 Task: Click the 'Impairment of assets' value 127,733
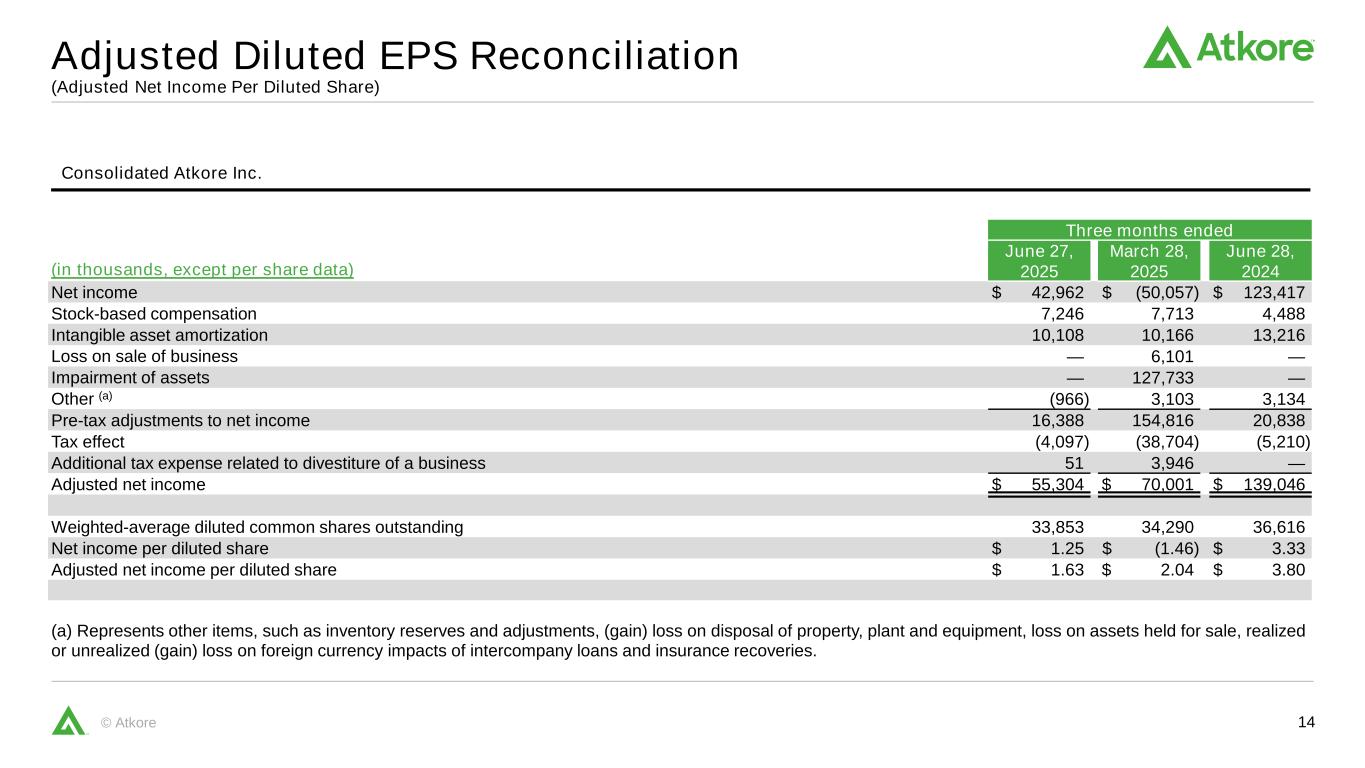tap(1161, 378)
